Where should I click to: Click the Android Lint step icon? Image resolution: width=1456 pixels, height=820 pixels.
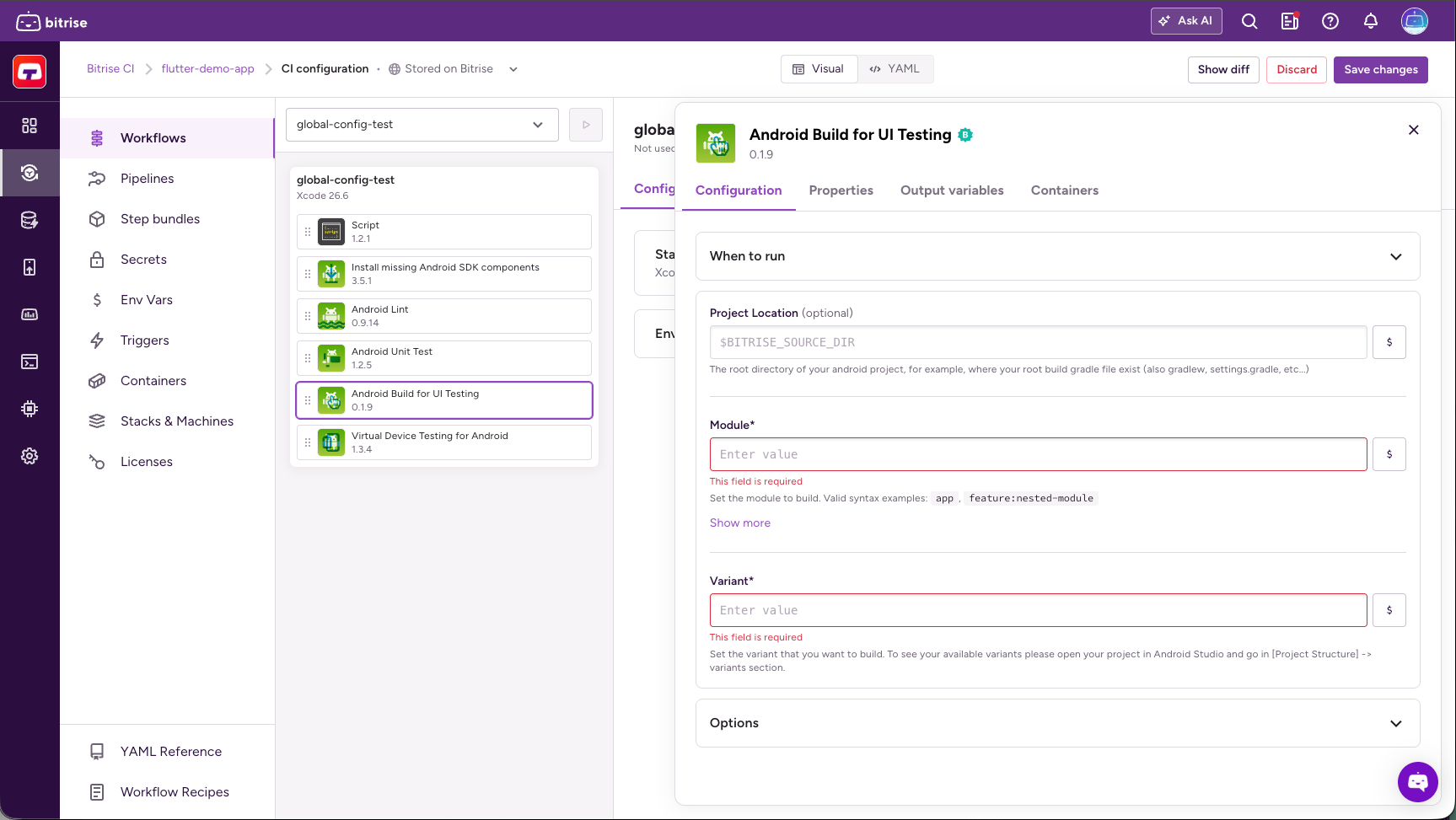click(x=331, y=316)
